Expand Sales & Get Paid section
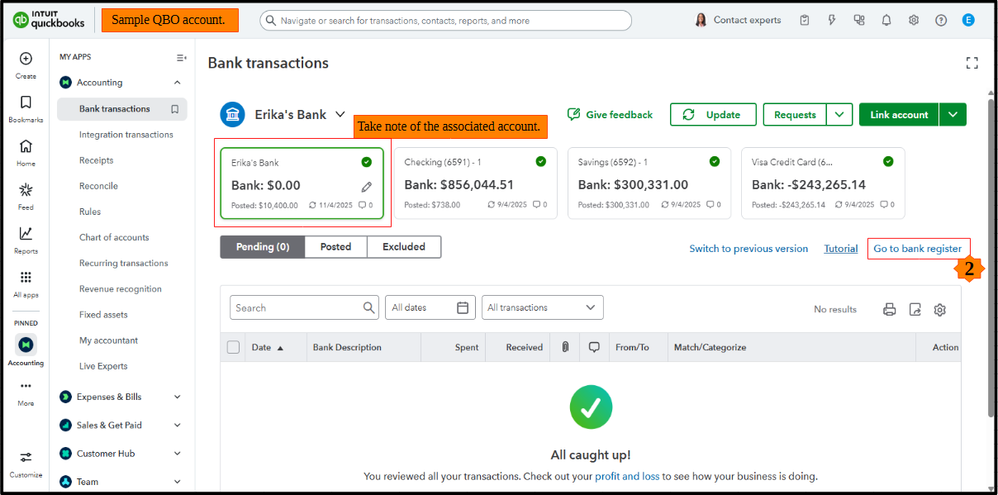The image size is (998, 495). 178,425
